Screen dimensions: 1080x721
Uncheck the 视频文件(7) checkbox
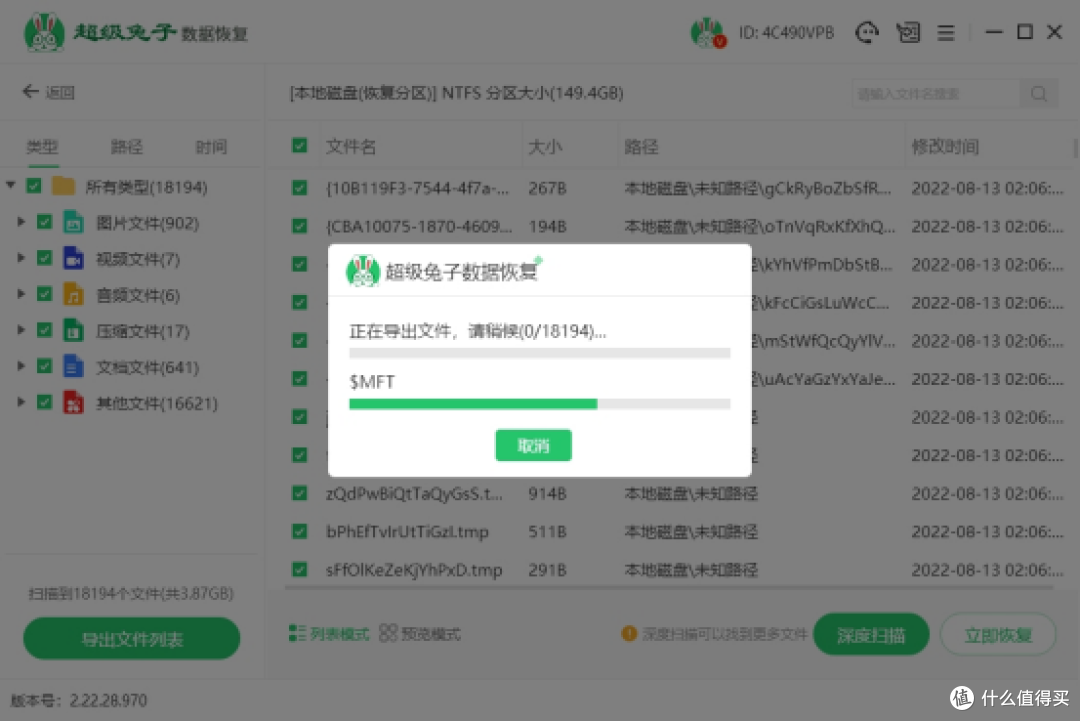45,258
